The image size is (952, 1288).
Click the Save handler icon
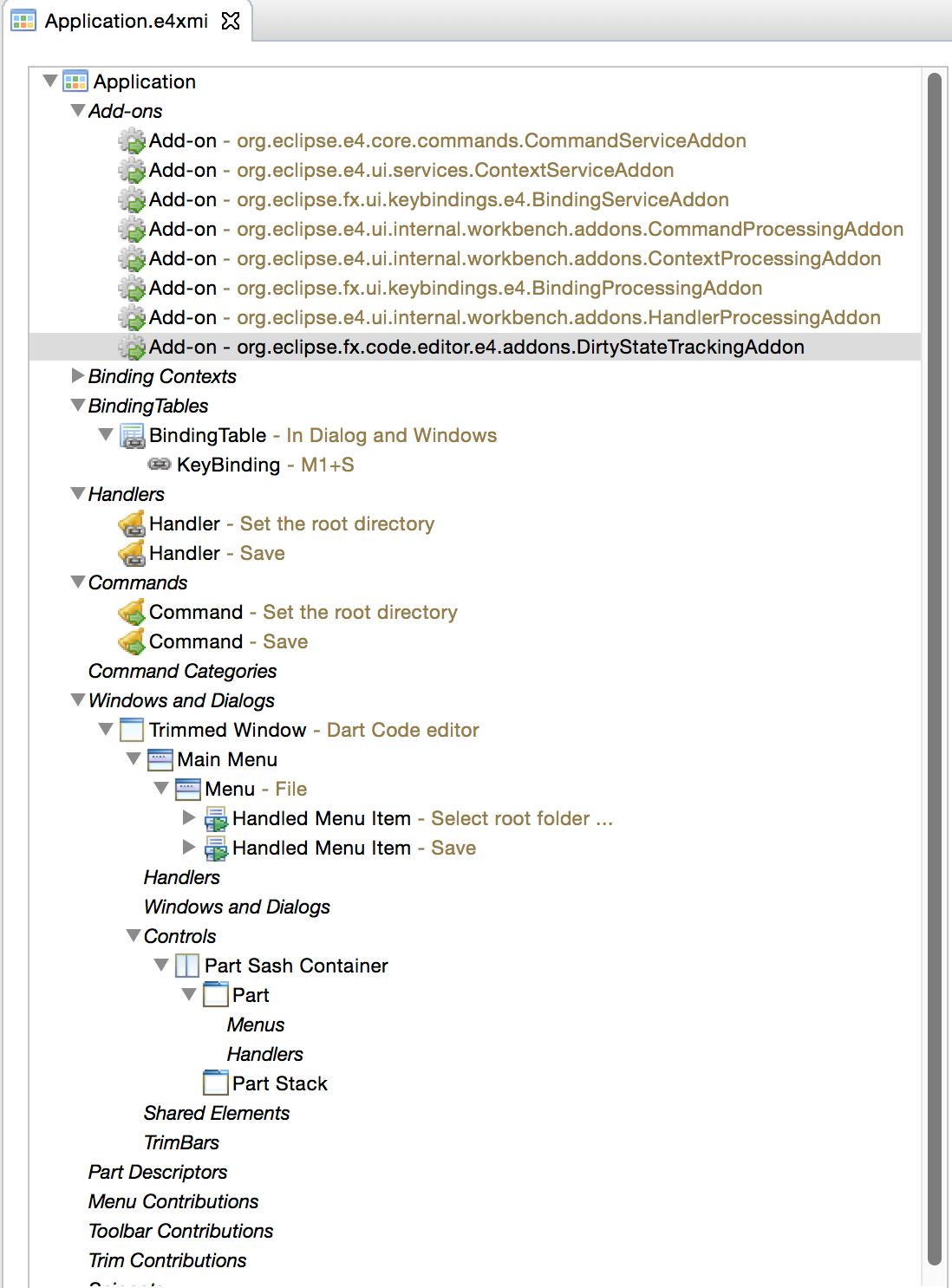tap(132, 553)
